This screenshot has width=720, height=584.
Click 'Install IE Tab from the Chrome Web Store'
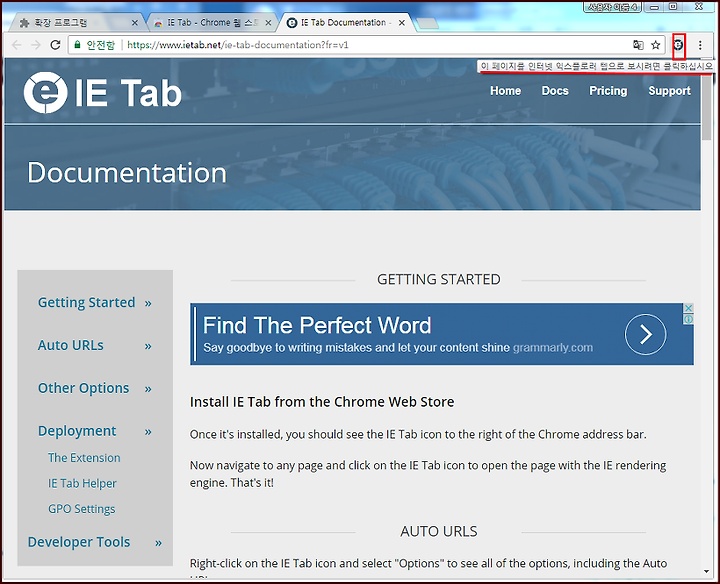(x=322, y=402)
